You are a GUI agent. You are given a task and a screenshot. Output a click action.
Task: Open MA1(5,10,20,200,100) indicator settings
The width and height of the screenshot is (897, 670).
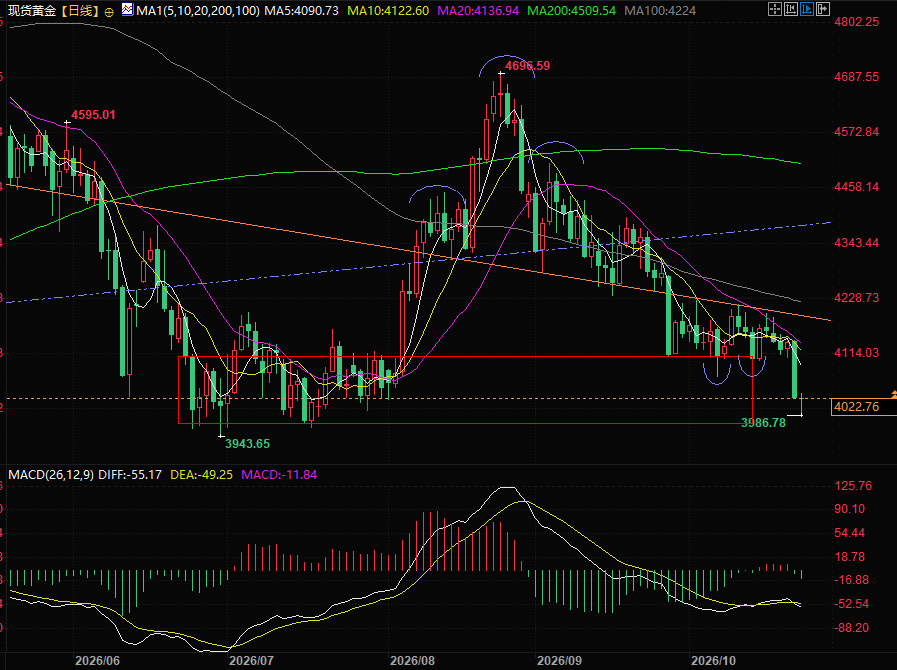[198, 11]
